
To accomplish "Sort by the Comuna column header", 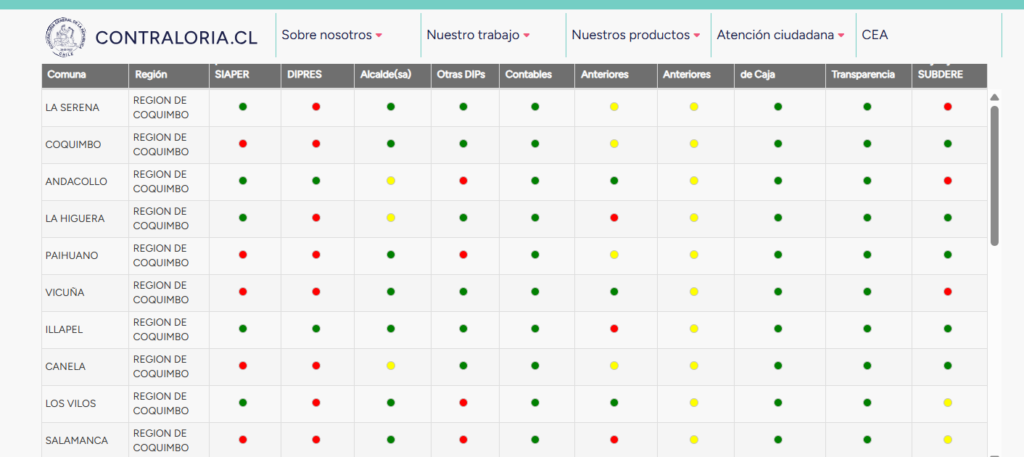I will (x=66, y=75).
